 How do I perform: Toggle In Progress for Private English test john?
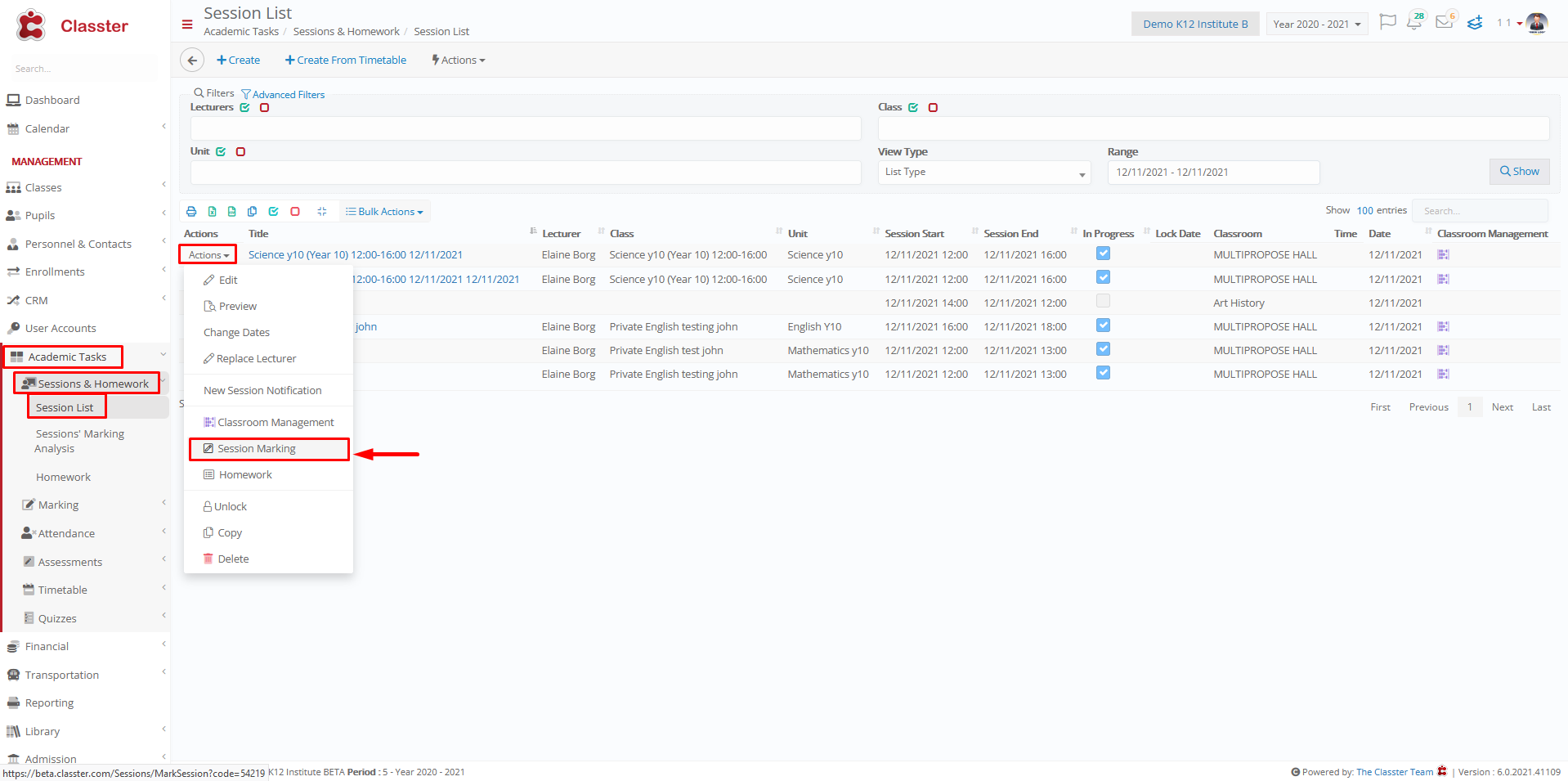tap(1103, 349)
